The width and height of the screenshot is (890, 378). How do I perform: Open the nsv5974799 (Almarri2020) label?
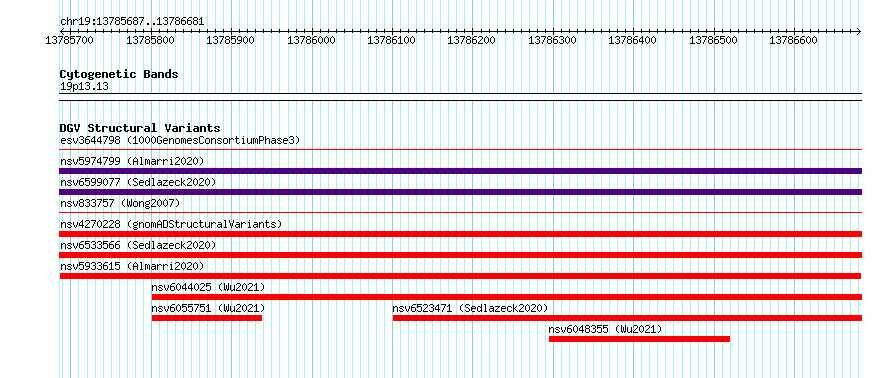coord(132,161)
